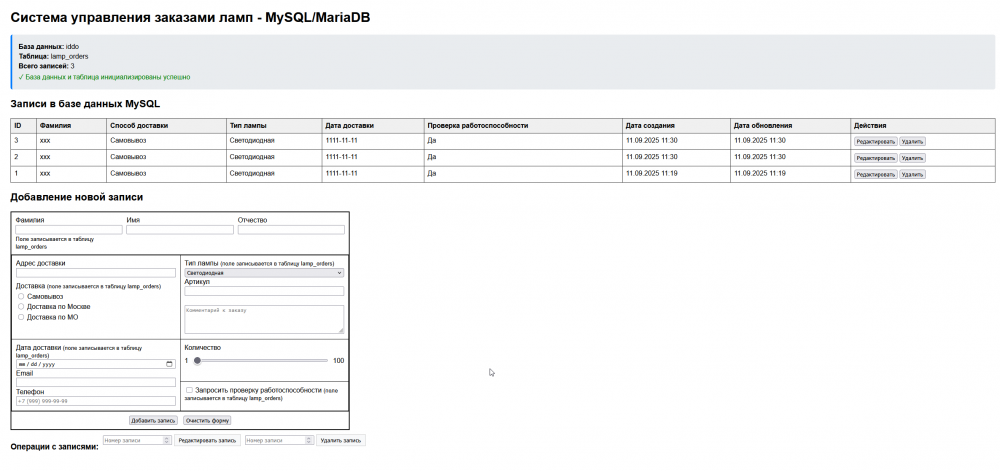
Task: Click the stepper on delete record number field
Action: coord(310,440)
